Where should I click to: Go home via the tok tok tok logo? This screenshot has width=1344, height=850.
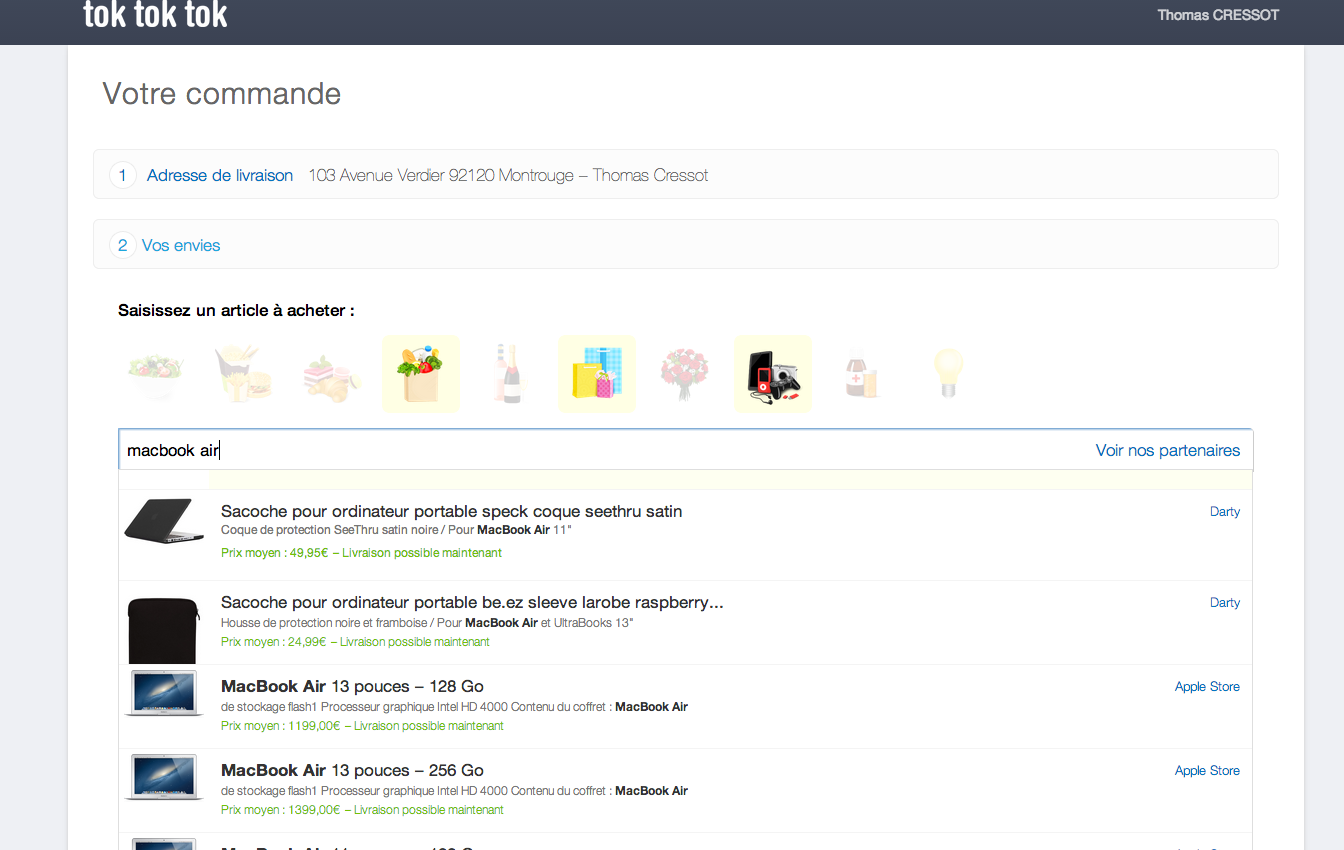click(x=155, y=15)
